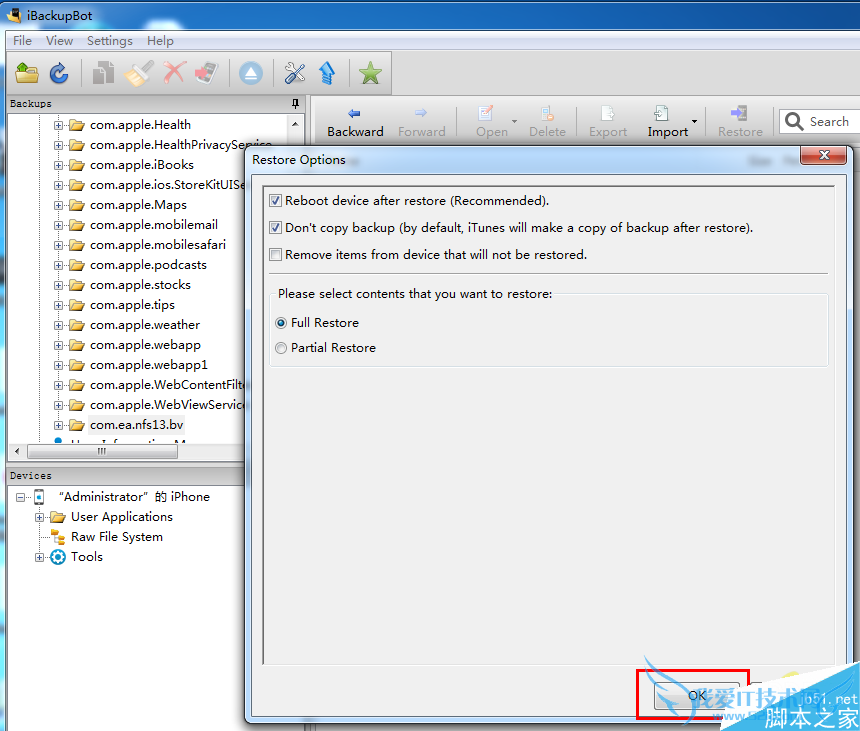Viewport: 860px width, 731px height.
Task: Click the Raw File System icon
Action: coord(58,537)
